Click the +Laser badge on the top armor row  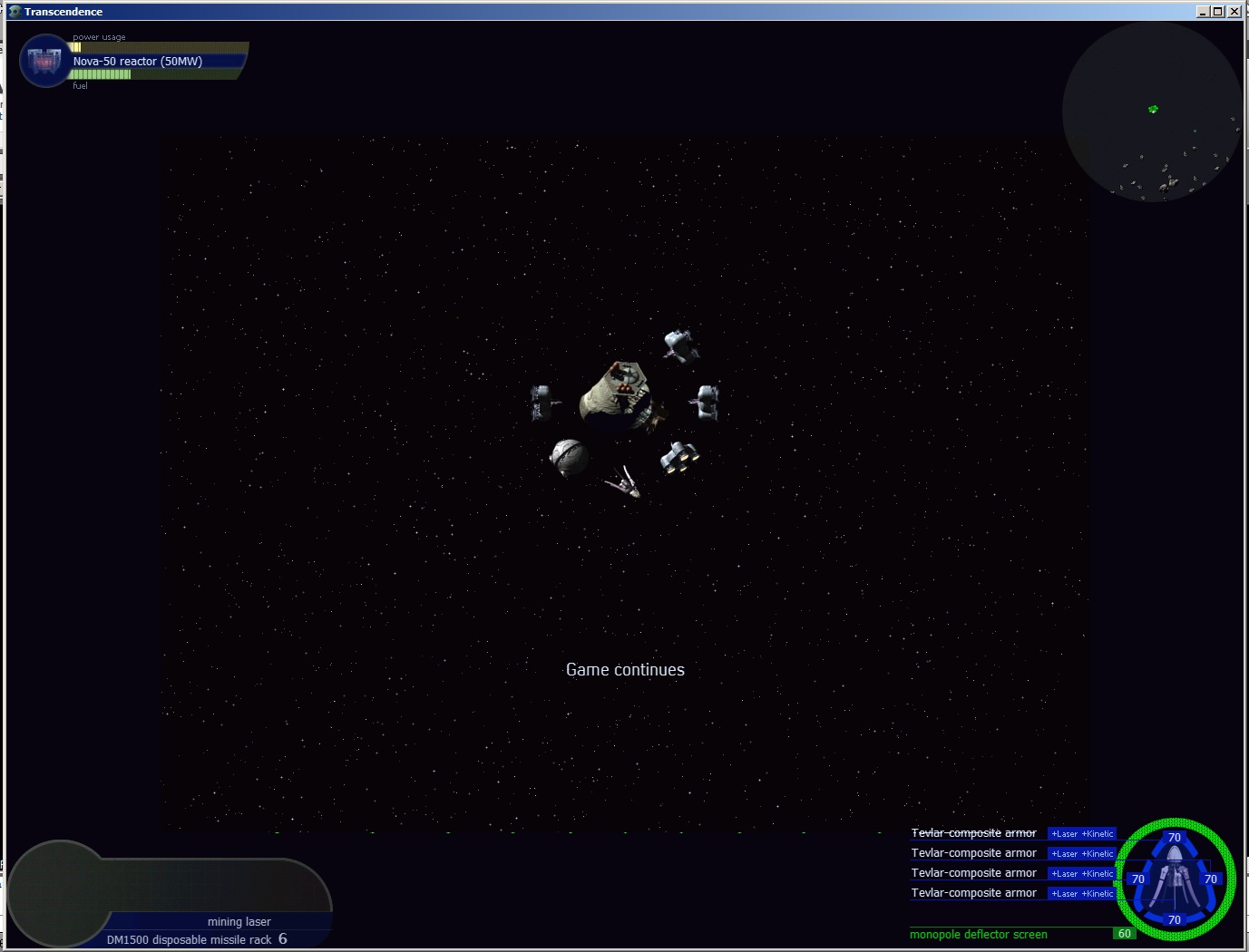pos(1065,834)
